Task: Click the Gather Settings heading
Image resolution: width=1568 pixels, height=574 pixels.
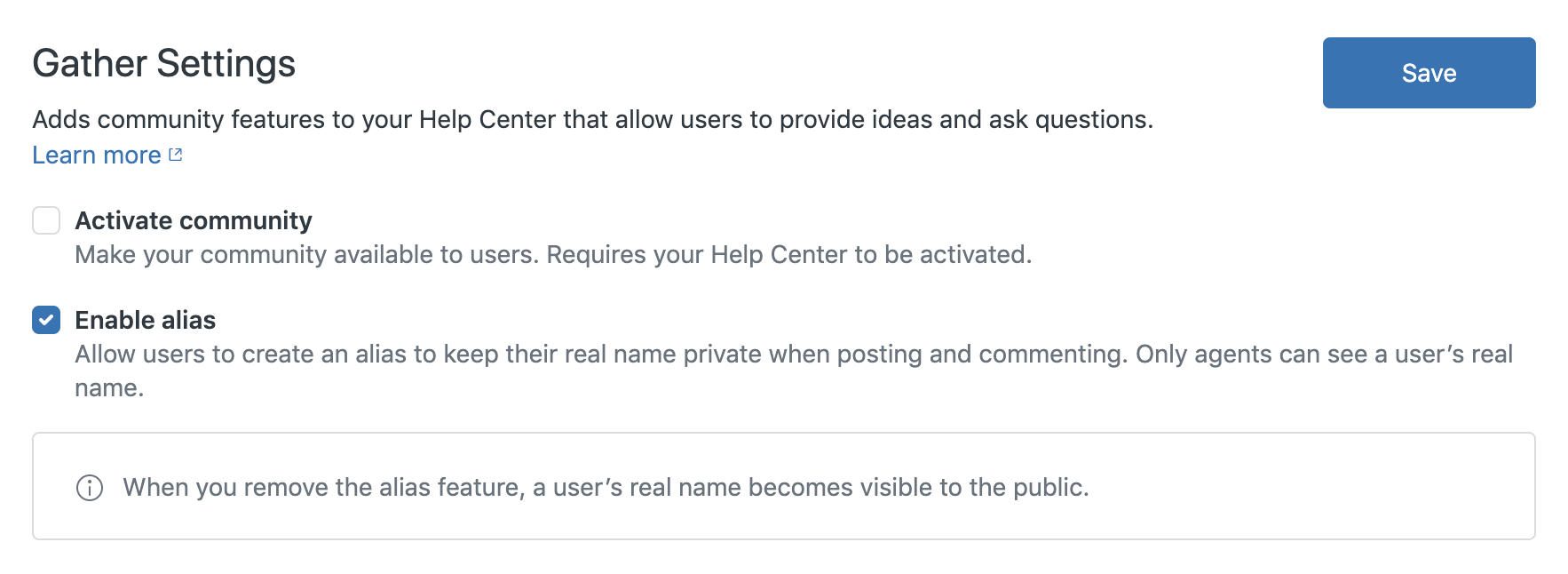Action: coord(164,63)
